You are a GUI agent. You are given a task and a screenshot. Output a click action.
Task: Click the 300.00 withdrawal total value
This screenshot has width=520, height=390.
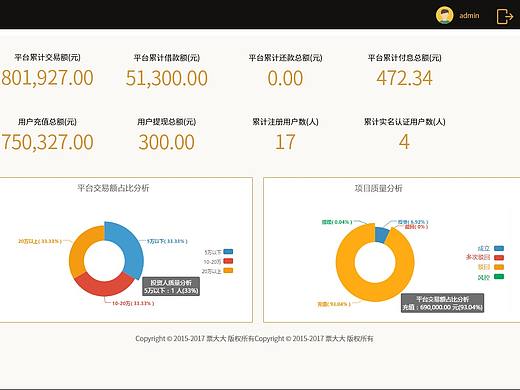(x=167, y=142)
